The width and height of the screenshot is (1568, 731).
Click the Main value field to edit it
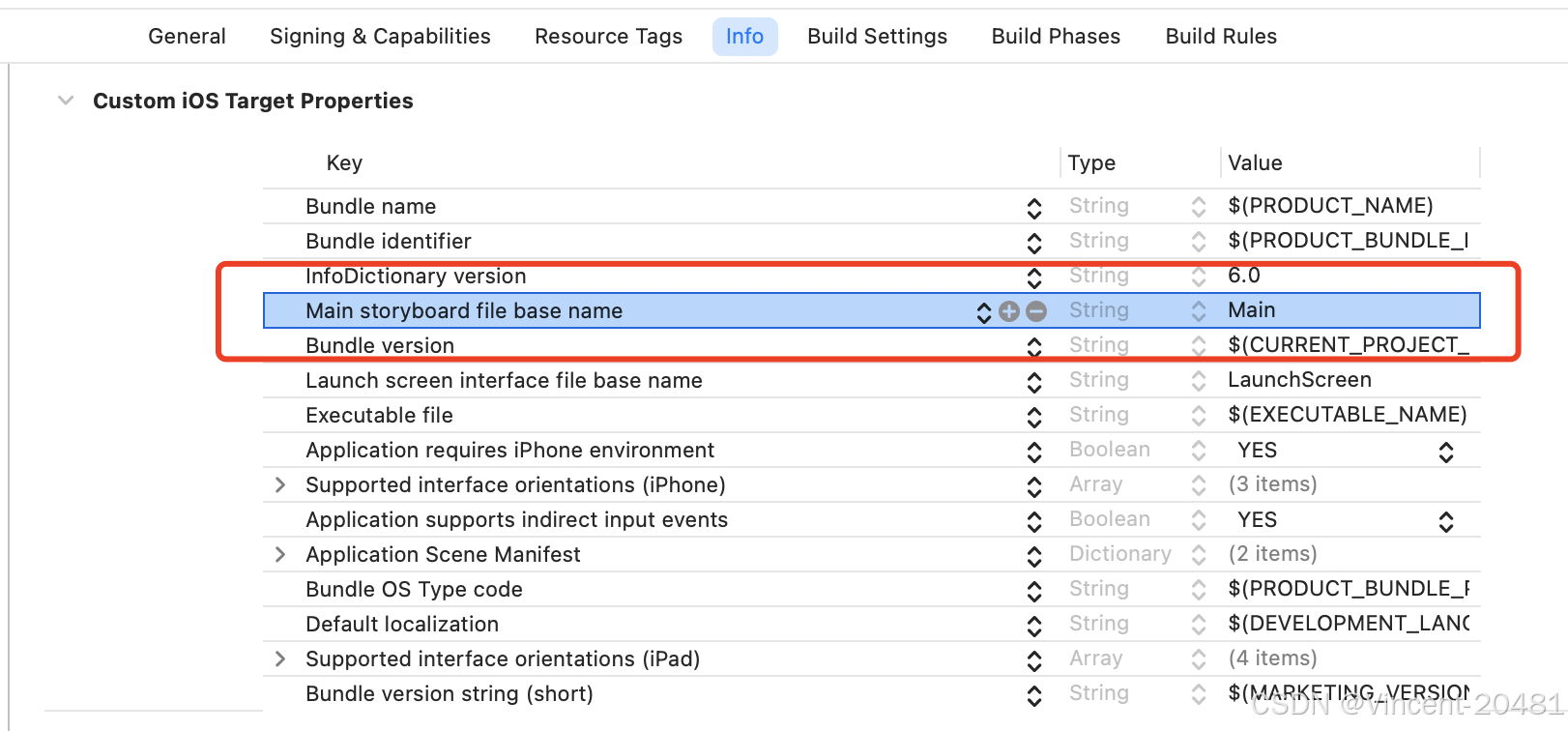(x=1251, y=309)
